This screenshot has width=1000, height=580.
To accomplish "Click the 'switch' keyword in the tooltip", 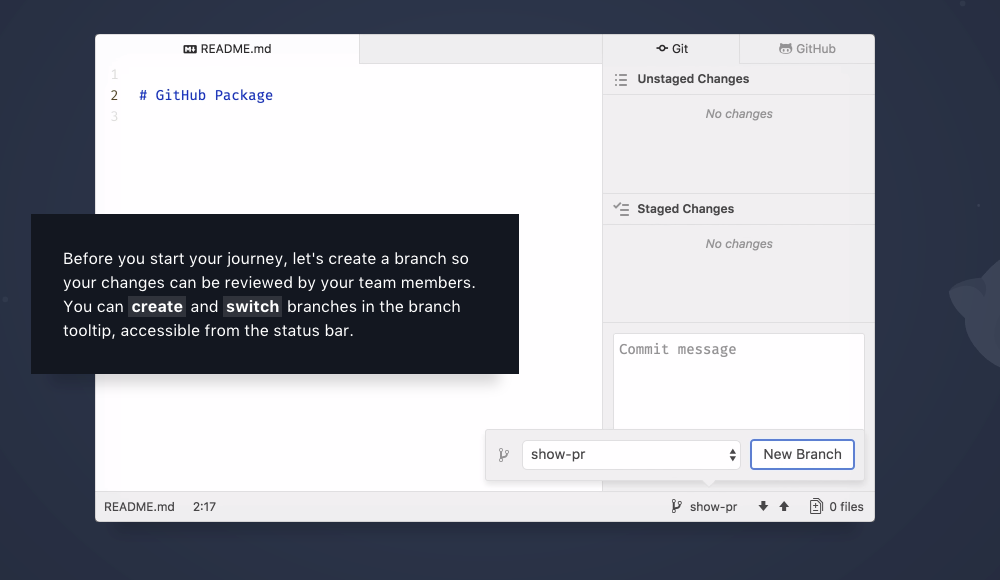I will pyautogui.click(x=253, y=306).
